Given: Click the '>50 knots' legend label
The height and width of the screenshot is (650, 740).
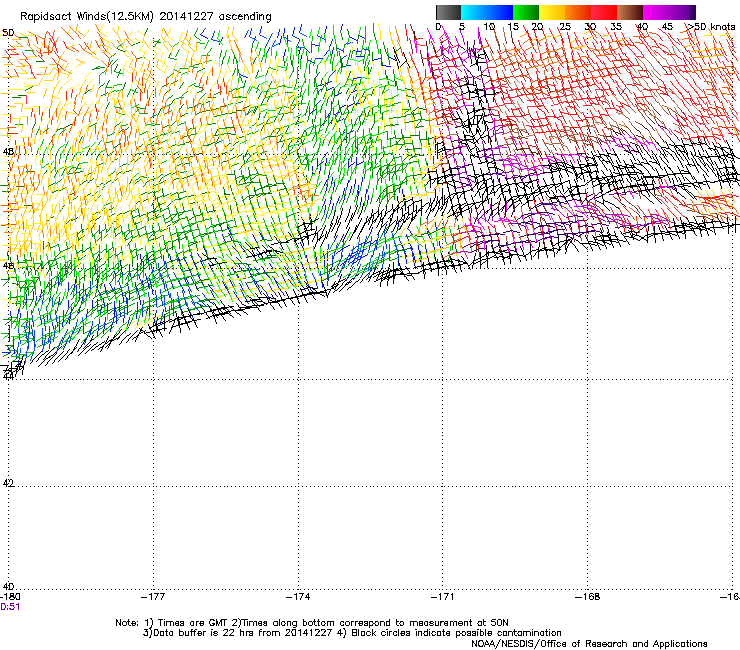Looking at the screenshot, I should pos(711,27).
